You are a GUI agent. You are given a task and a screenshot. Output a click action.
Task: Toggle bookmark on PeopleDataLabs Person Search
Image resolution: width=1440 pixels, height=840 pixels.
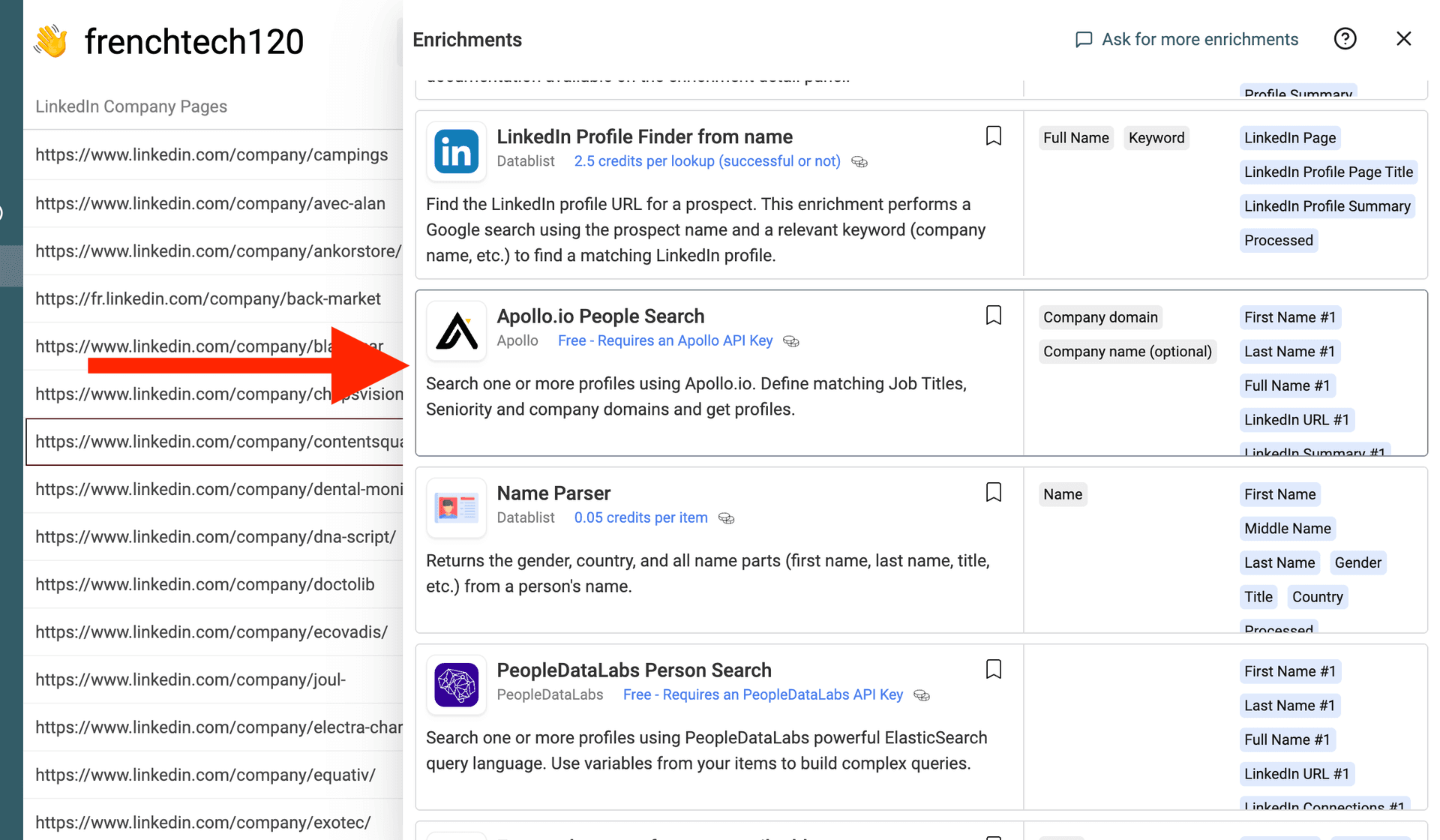tap(993, 669)
